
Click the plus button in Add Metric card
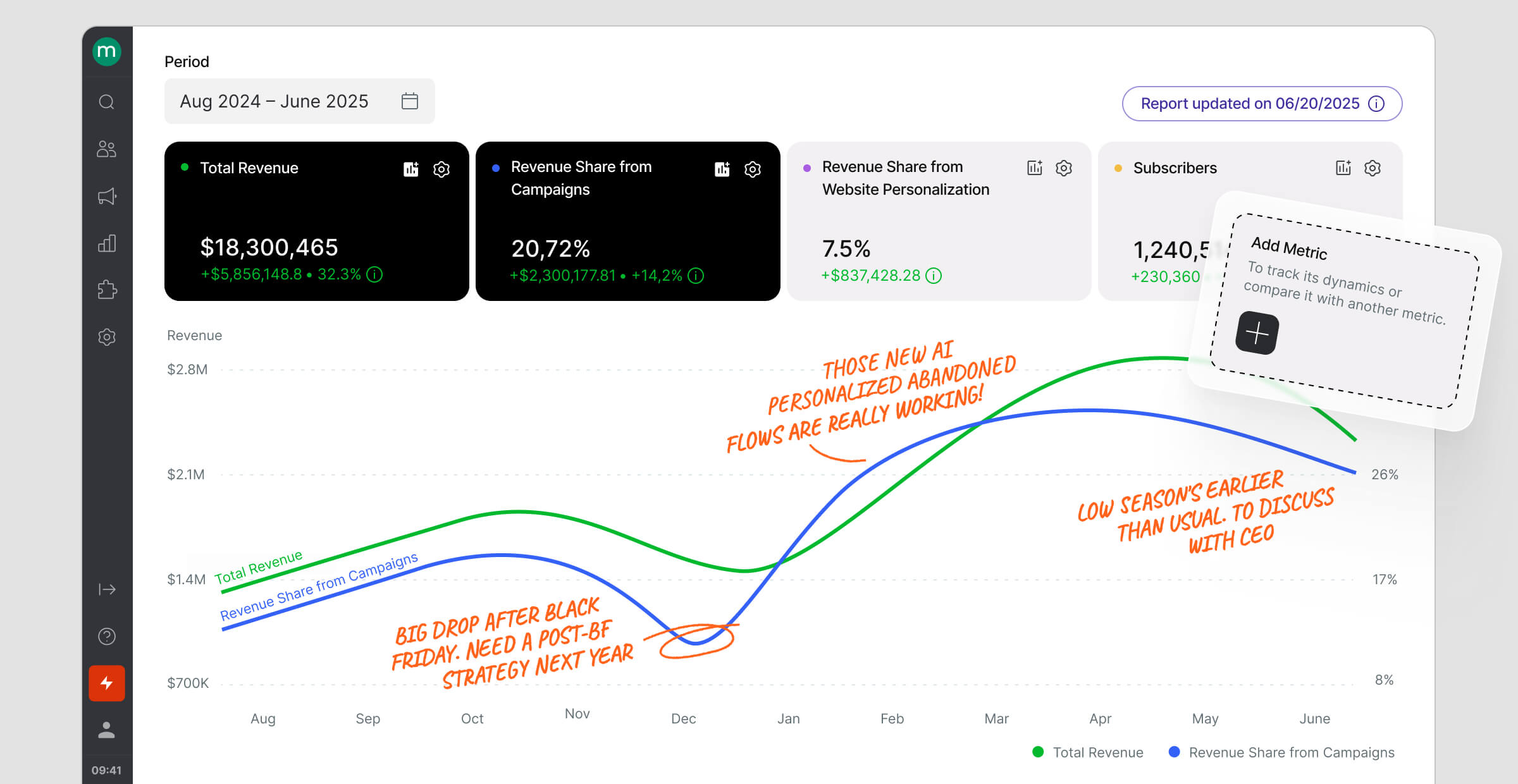pos(1257,333)
